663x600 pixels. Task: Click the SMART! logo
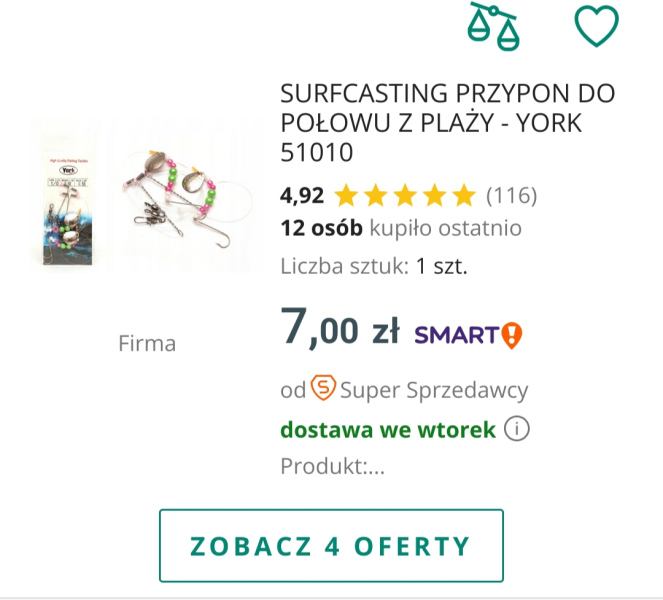pyautogui.click(x=468, y=334)
